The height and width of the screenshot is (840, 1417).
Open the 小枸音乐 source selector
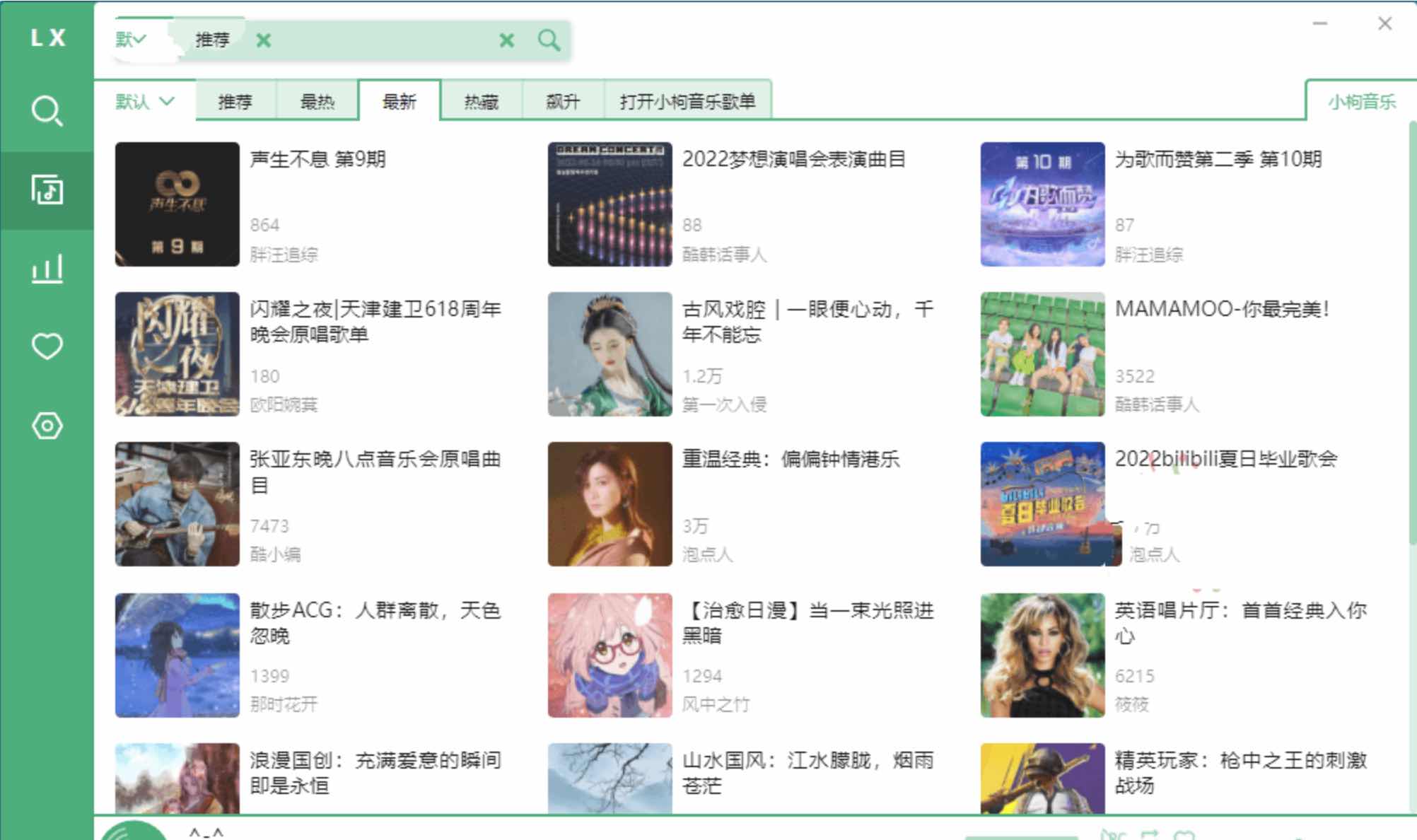pos(1361,101)
